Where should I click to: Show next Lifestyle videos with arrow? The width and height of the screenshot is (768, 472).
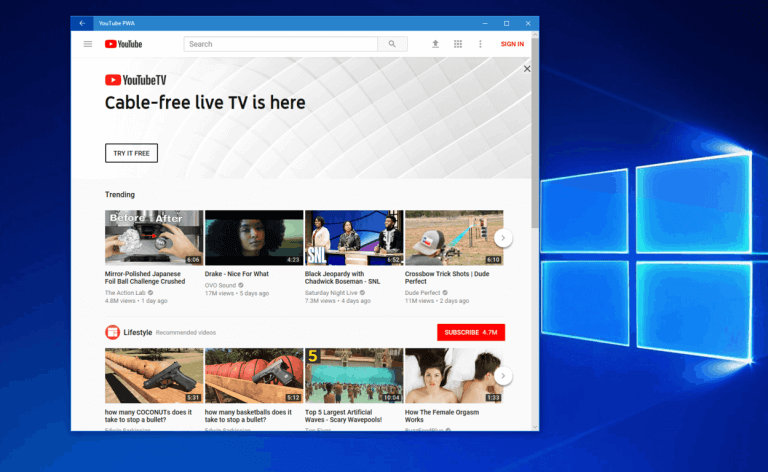point(503,376)
